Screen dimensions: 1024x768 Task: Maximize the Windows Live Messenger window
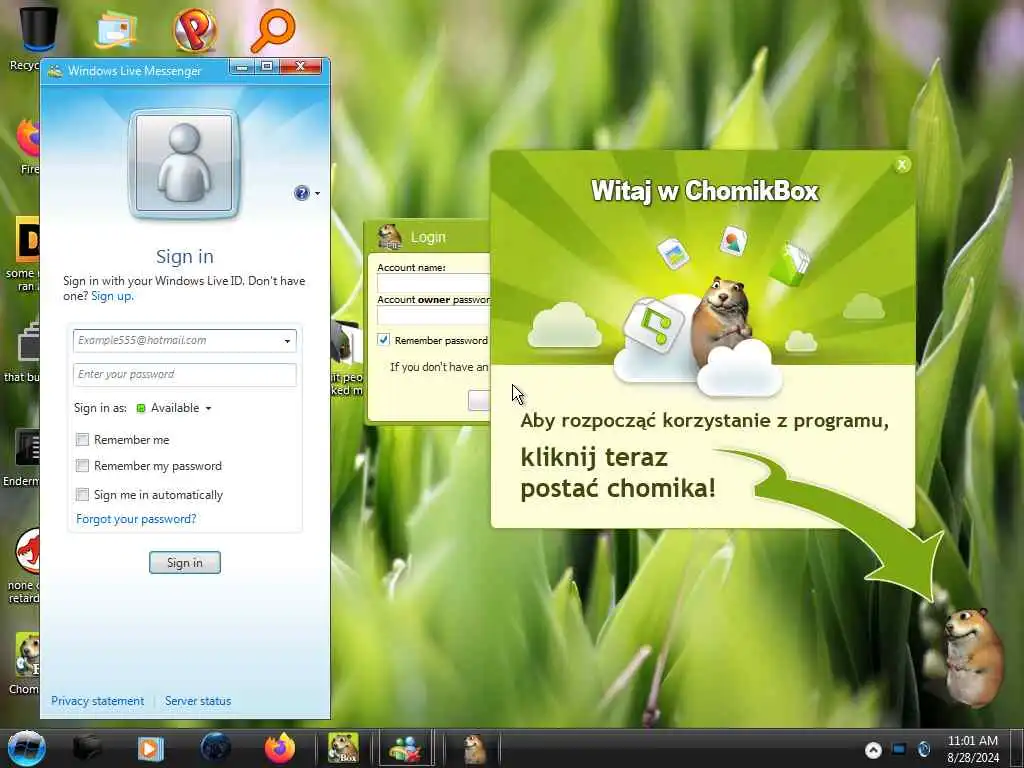[267, 66]
